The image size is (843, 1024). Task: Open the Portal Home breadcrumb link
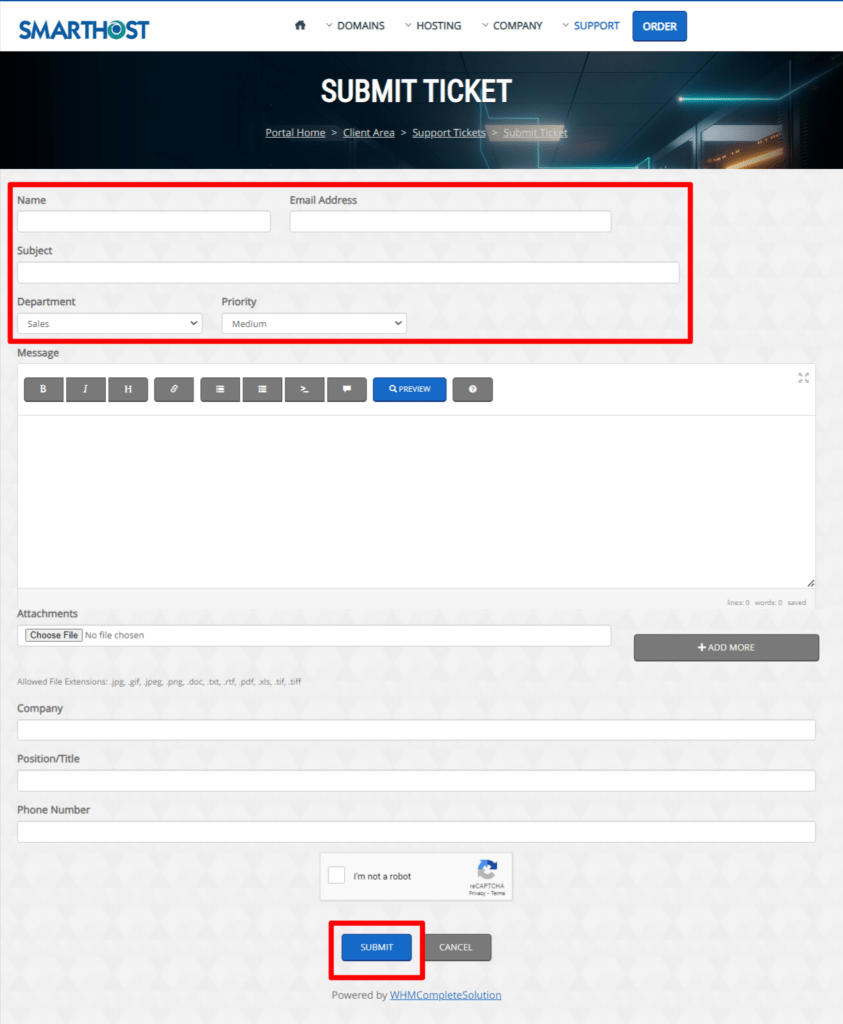pyautogui.click(x=295, y=132)
